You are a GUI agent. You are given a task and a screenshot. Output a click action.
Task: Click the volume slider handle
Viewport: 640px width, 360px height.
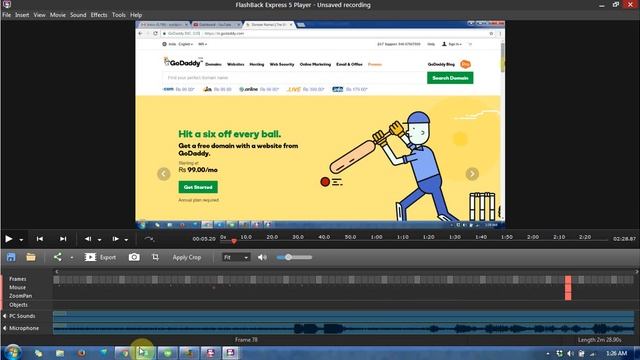(x=289, y=257)
